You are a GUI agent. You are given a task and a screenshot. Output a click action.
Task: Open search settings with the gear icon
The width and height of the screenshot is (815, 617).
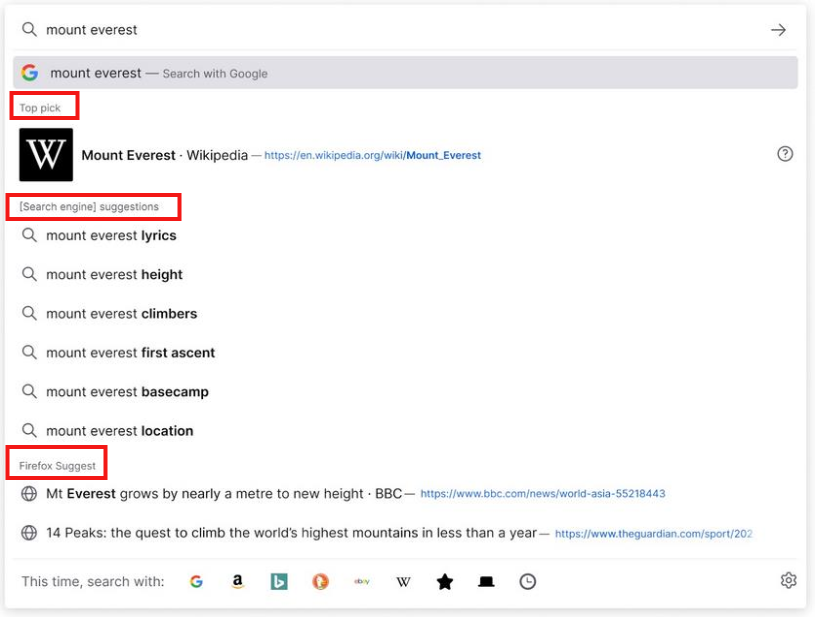(x=788, y=580)
